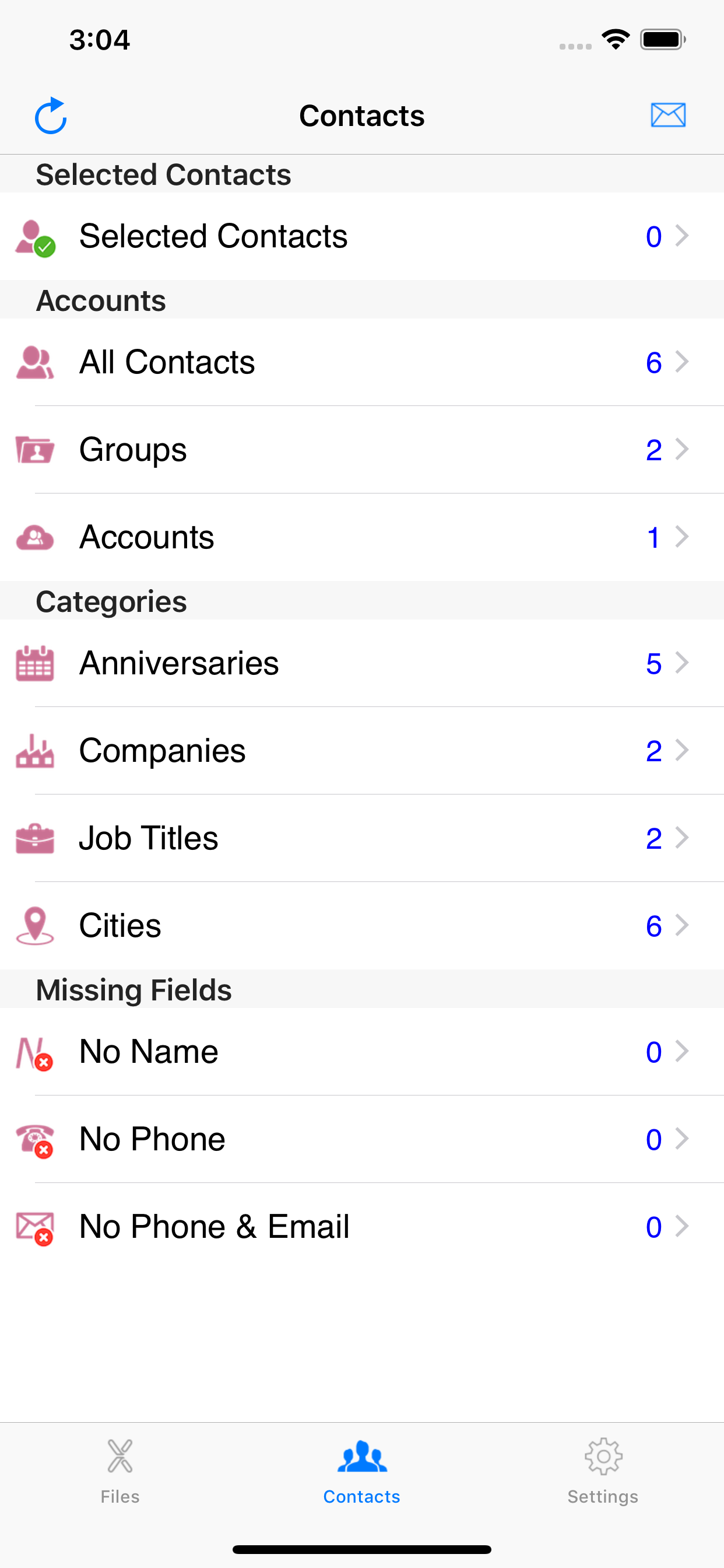
Task: Tap the envelope mail icon
Action: coord(668,115)
